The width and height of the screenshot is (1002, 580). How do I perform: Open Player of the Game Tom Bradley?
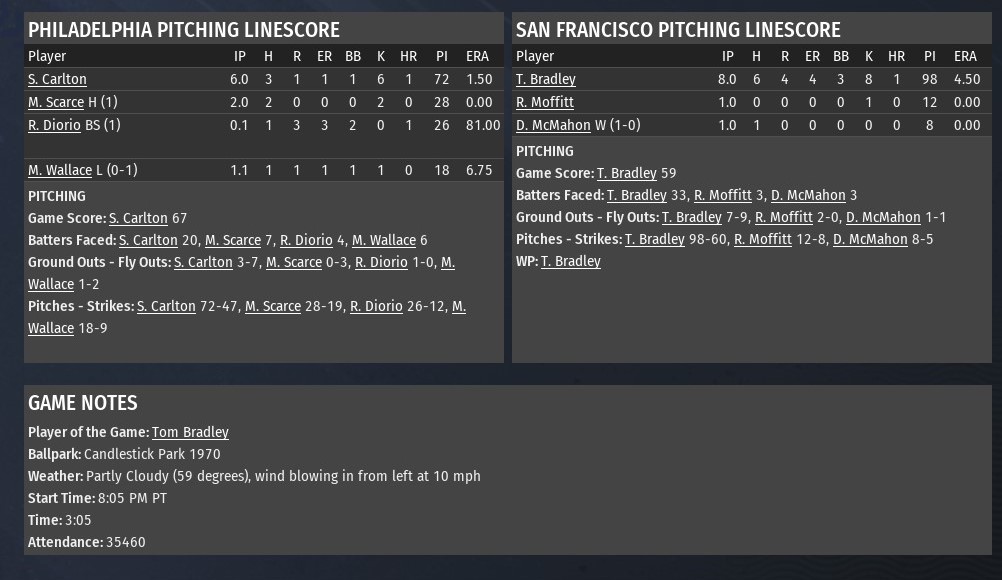coord(190,432)
